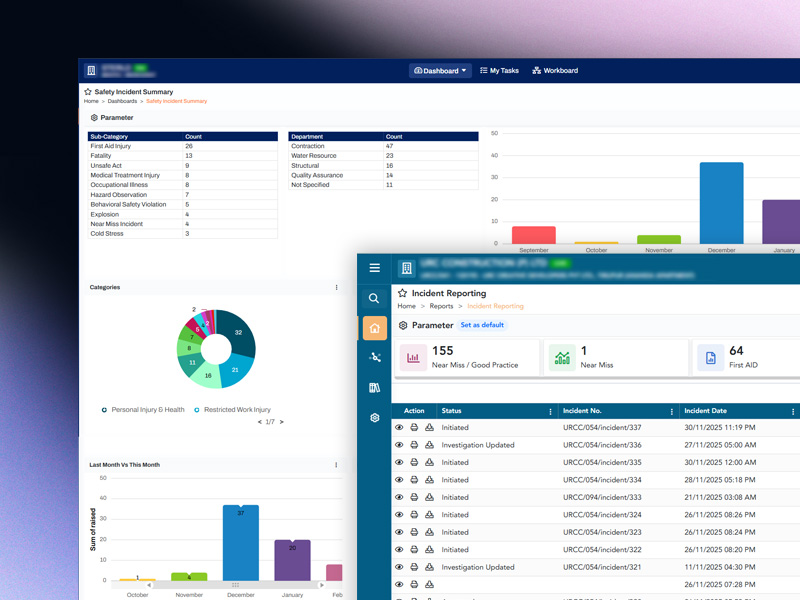Toggle Personal Injury & Health legend item
This screenshot has height=600, width=800.
click(x=147, y=410)
